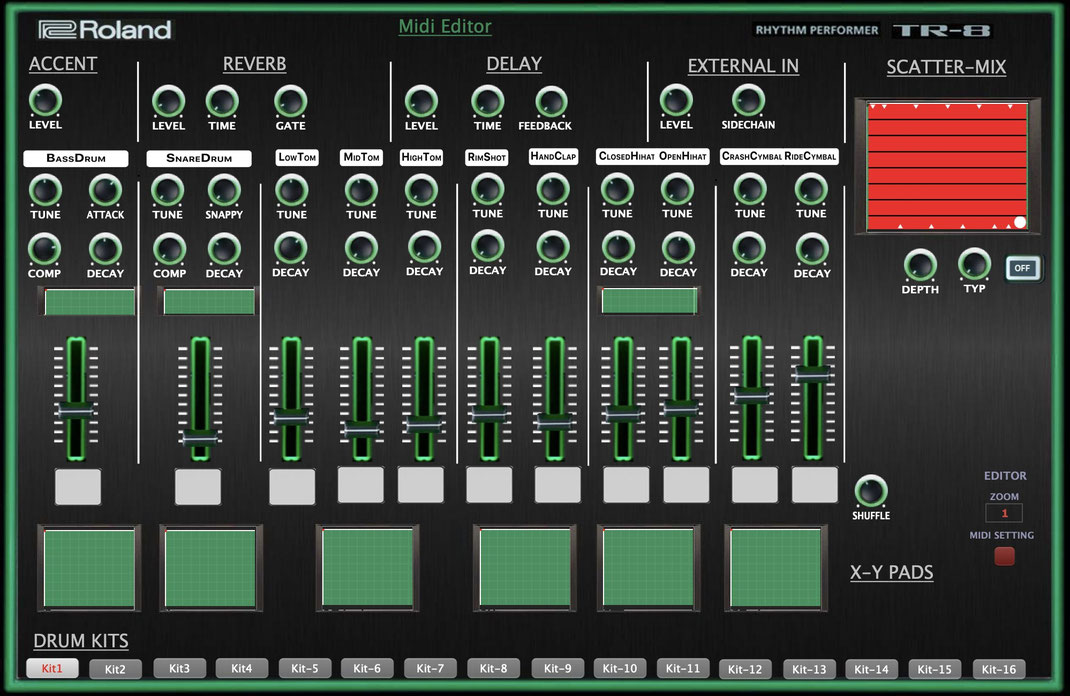Toggle the white pad button under RimShot fader
Image resolution: width=1070 pixels, height=696 pixels.
[489, 485]
